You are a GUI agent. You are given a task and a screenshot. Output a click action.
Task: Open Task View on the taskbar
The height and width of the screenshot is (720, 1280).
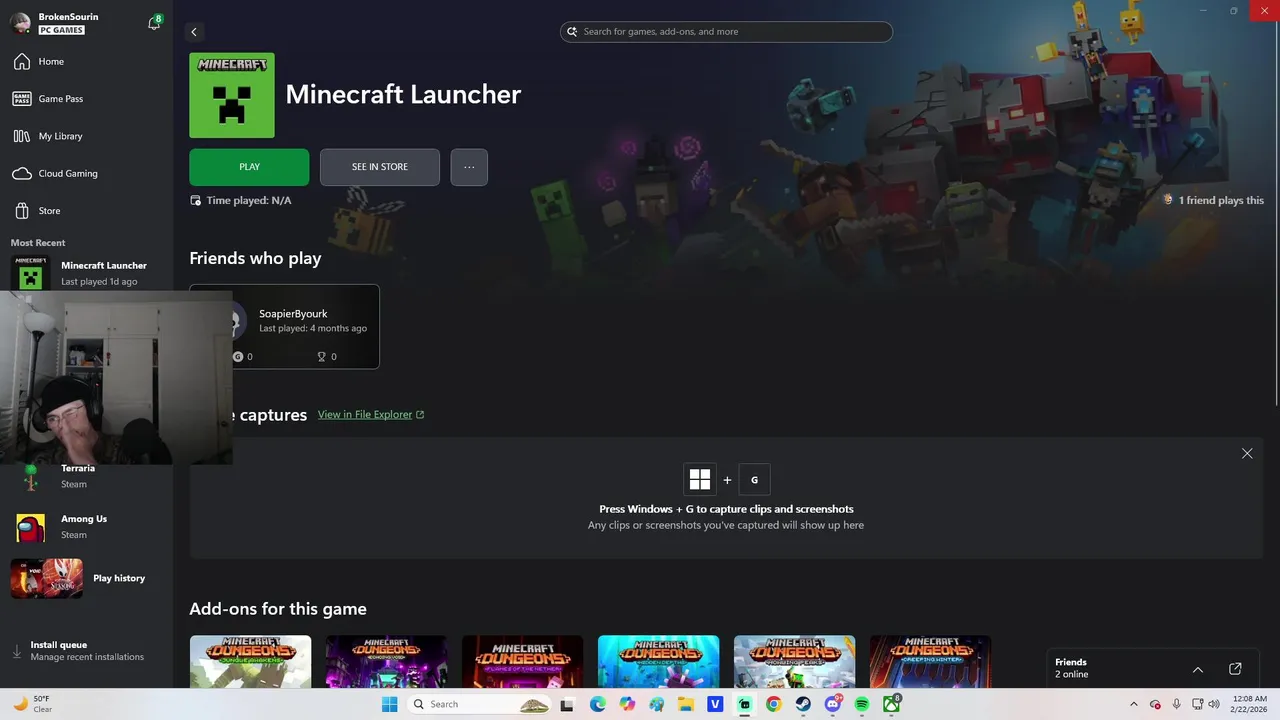pyautogui.click(x=567, y=704)
